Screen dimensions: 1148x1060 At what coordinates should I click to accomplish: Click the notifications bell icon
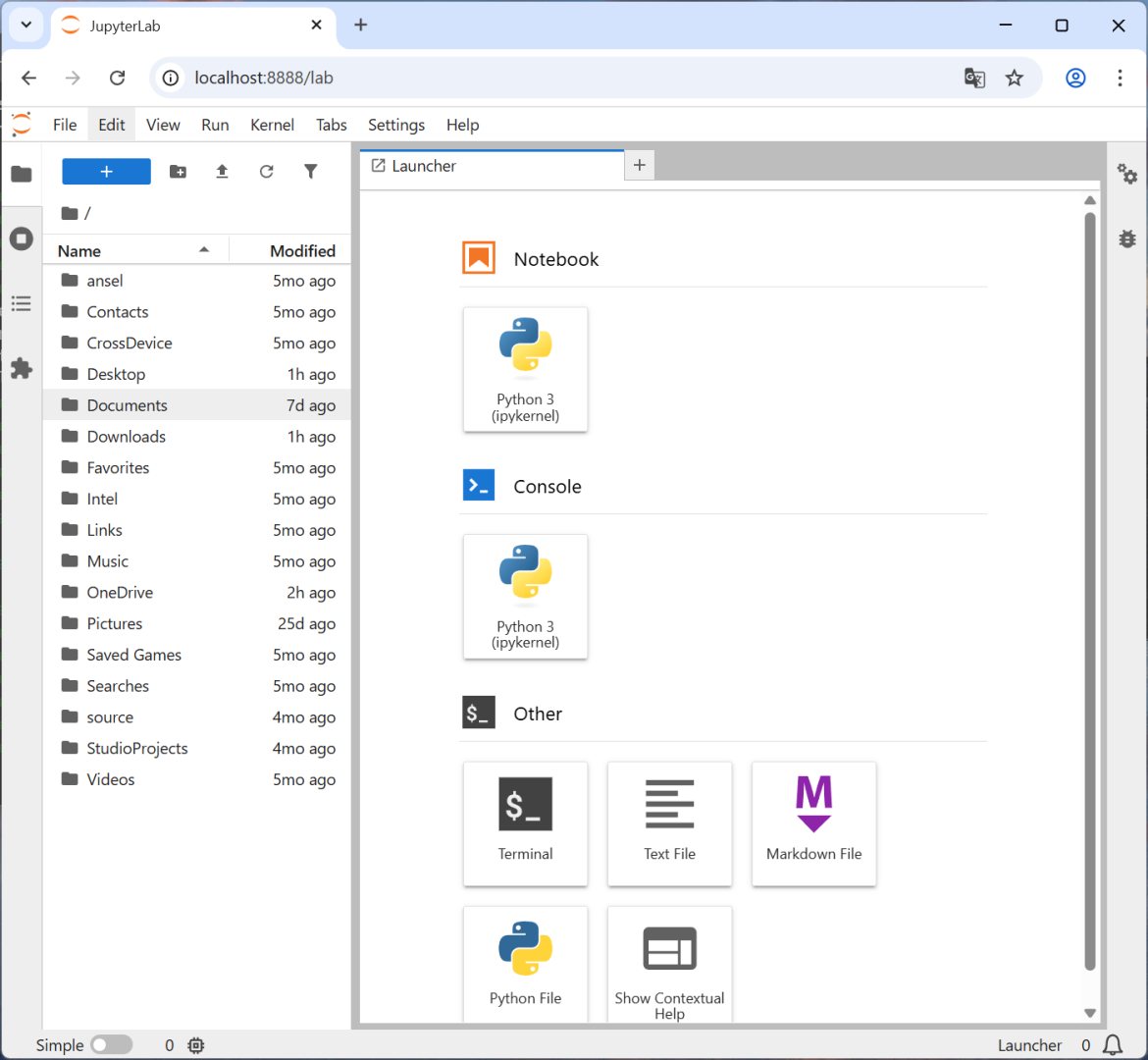(1113, 1044)
